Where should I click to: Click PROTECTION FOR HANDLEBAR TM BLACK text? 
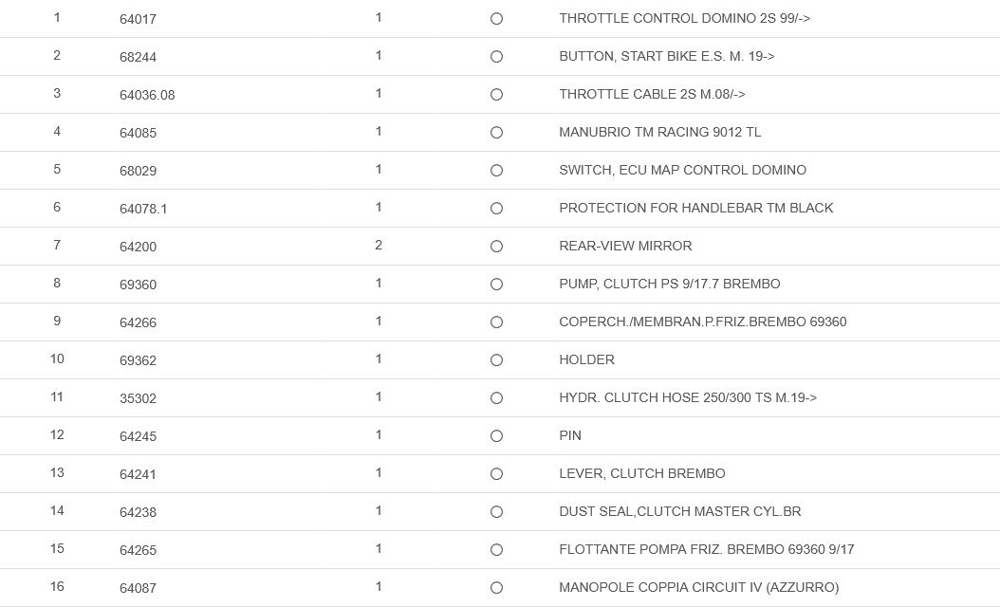pyautogui.click(x=695, y=208)
